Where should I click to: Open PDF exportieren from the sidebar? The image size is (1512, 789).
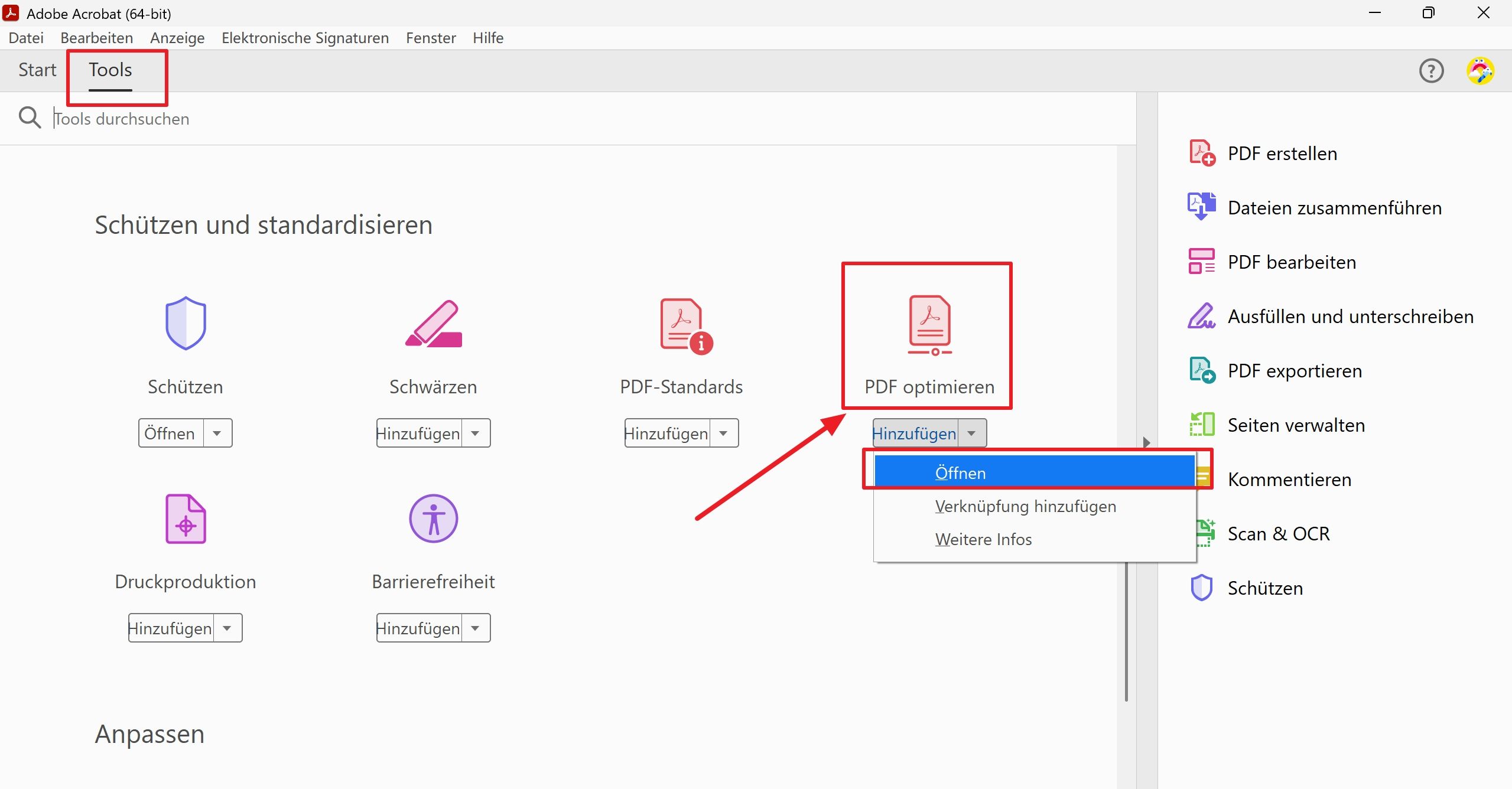coord(1295,371)
